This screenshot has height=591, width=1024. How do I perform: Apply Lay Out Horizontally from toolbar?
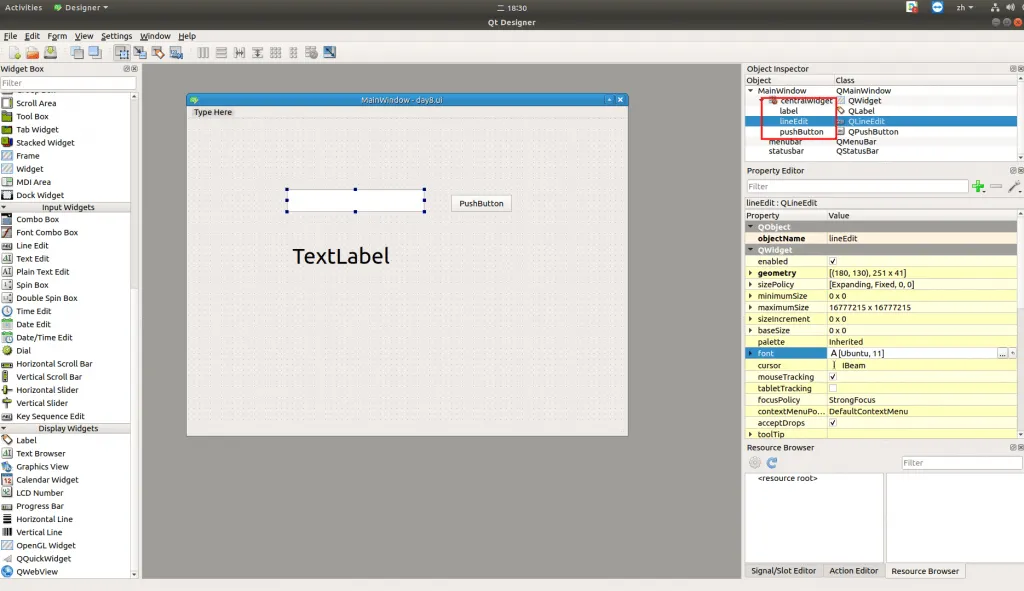[203, 52]
